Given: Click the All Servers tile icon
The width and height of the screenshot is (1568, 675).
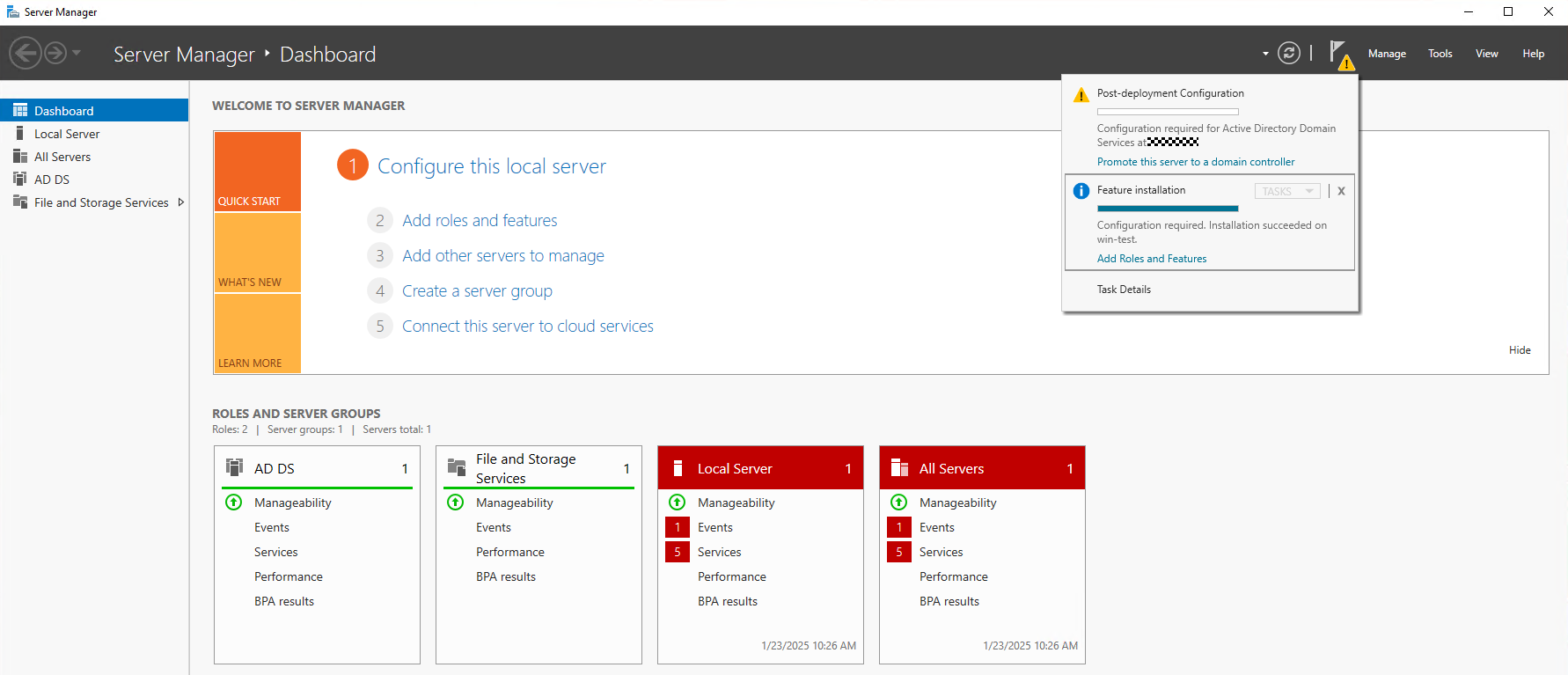Looking at the screenshot, I should [x=899, y=467].
